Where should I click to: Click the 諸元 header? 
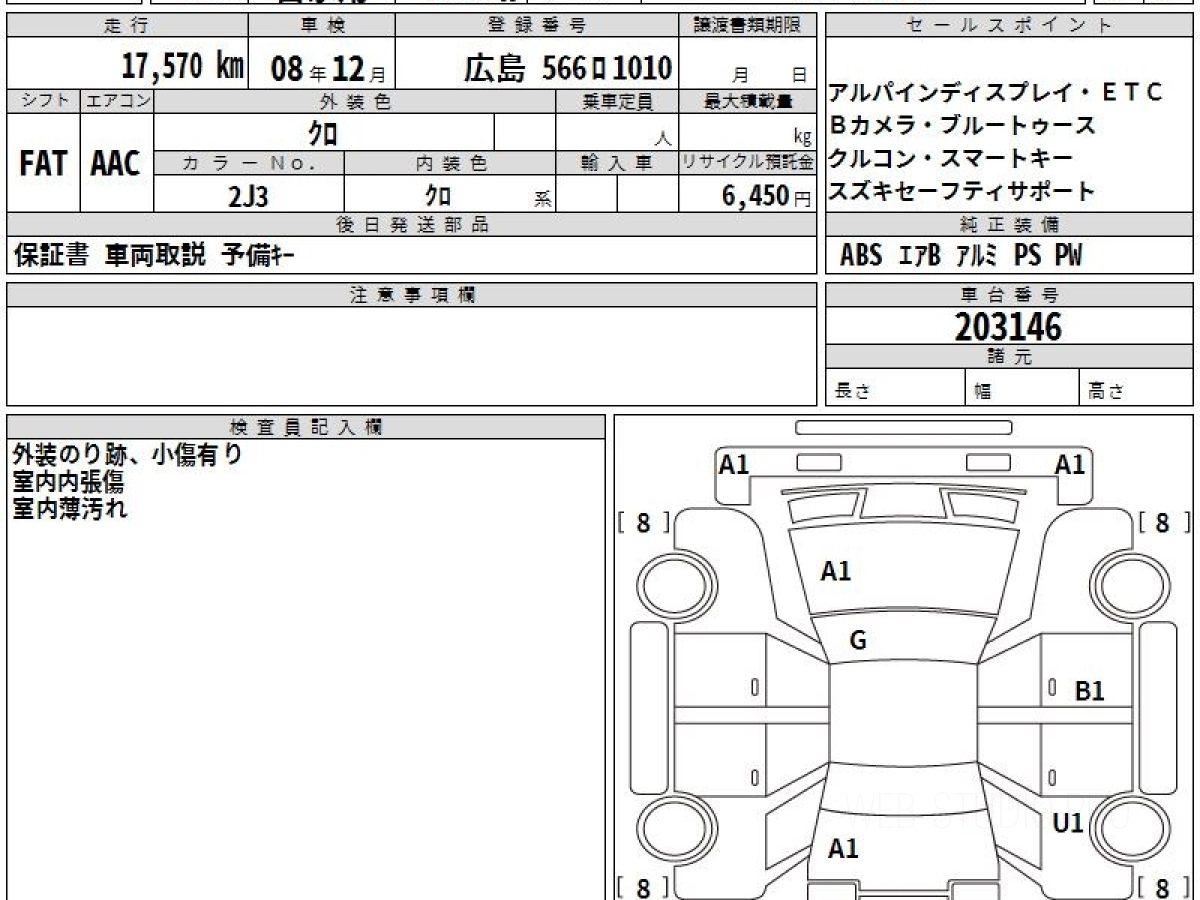coord(1010,357)
